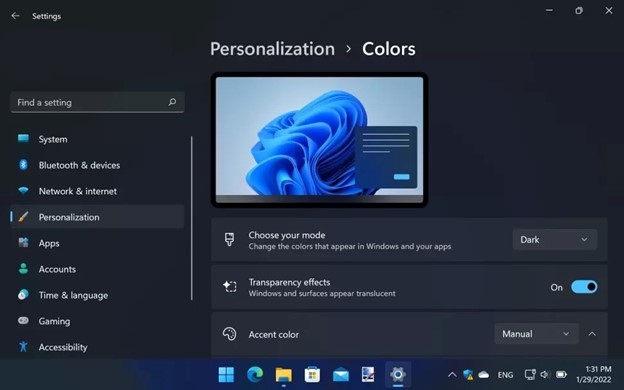Viewport: 624px width, 390px height.
Task: Click the Windows Start button
Action: click(x=226, y=374)
